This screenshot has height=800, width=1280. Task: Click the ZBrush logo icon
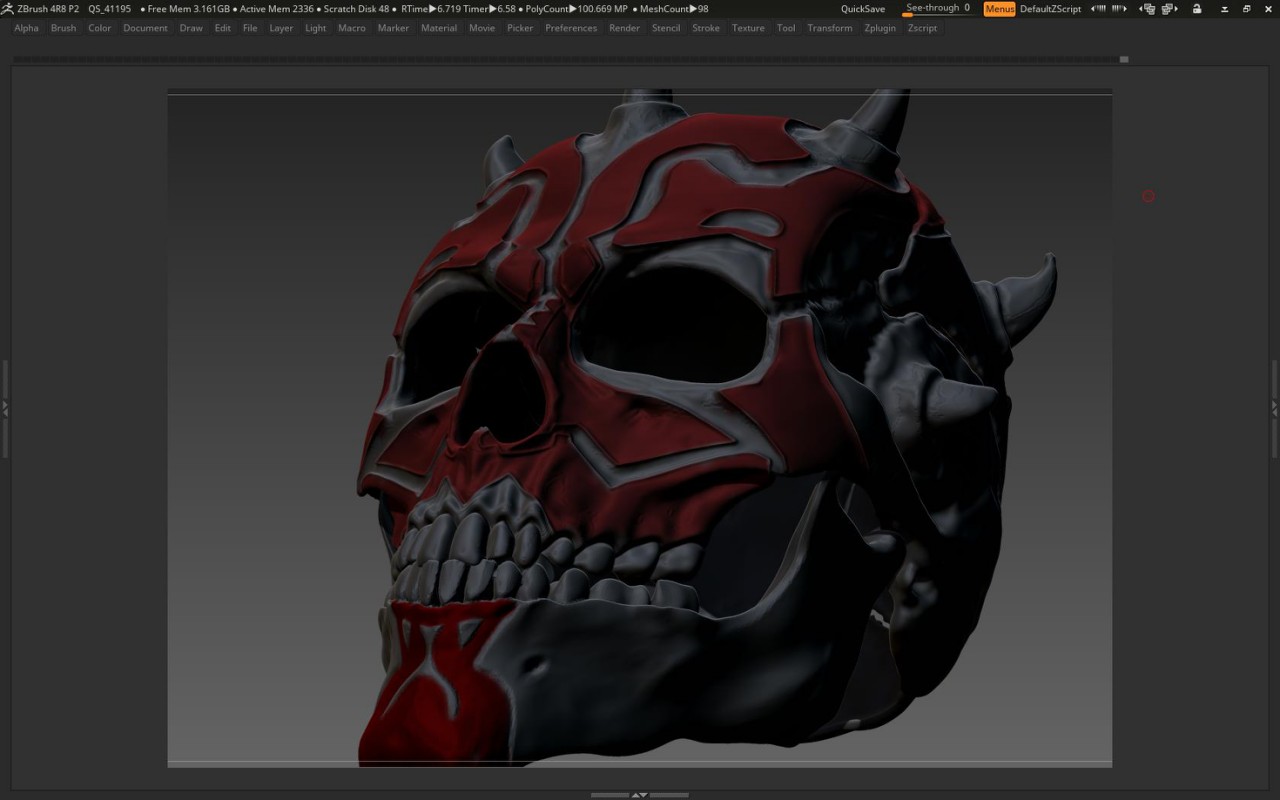[7, 9]
